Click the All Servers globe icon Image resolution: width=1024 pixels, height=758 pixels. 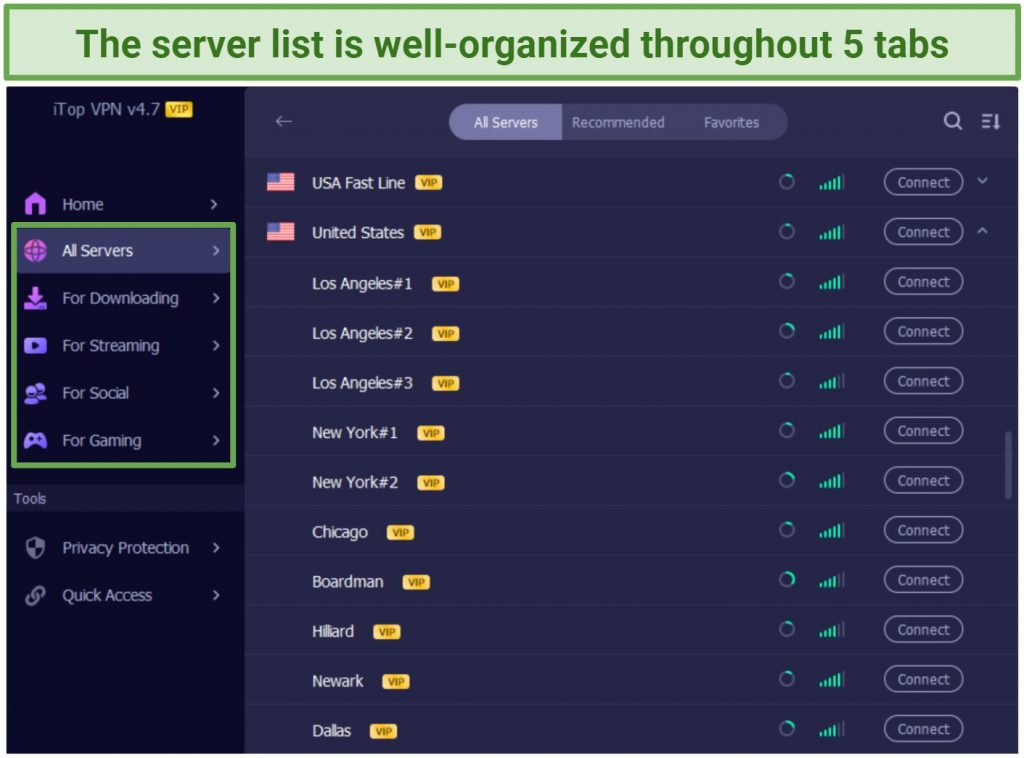35,251
